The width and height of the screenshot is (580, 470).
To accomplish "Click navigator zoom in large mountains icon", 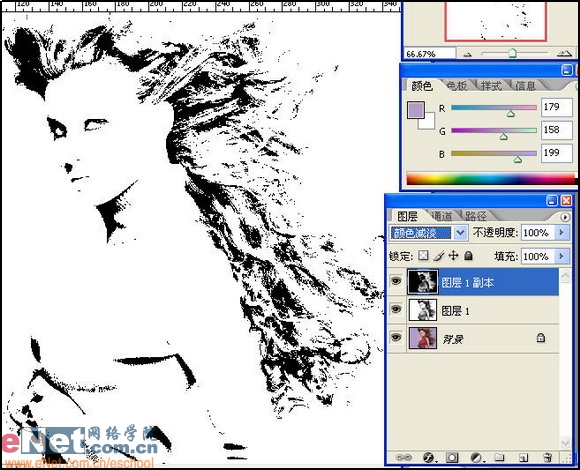I will click(564, 54).
